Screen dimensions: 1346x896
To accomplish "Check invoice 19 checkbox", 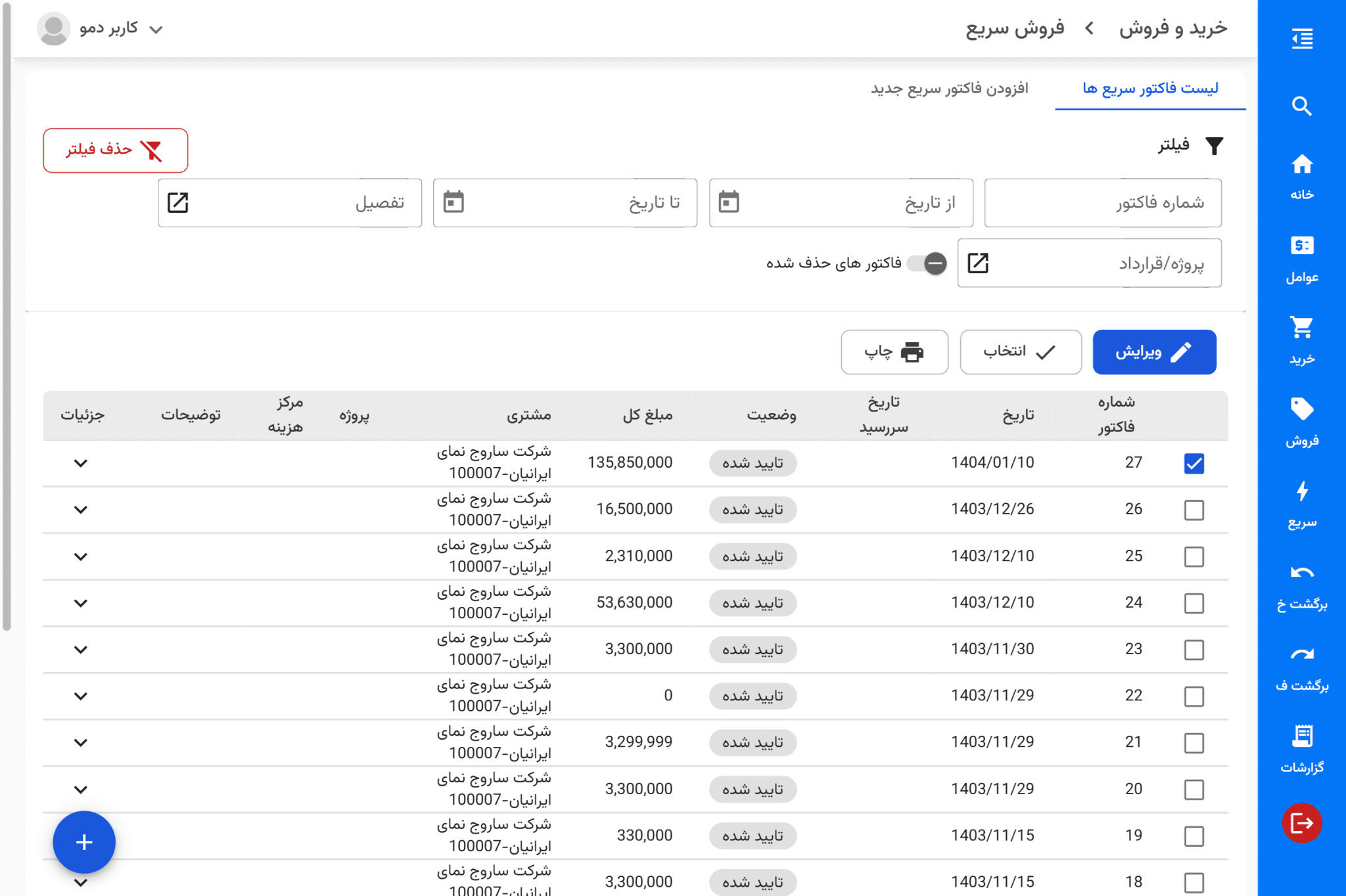I will [1194, 836].
